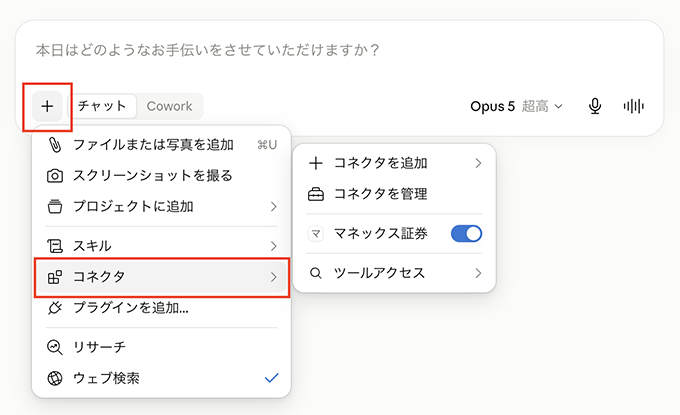This screenshot has height=415, width=680.
Task: Uncheck the ウェブ検索 checkmark
Action: 271,378
